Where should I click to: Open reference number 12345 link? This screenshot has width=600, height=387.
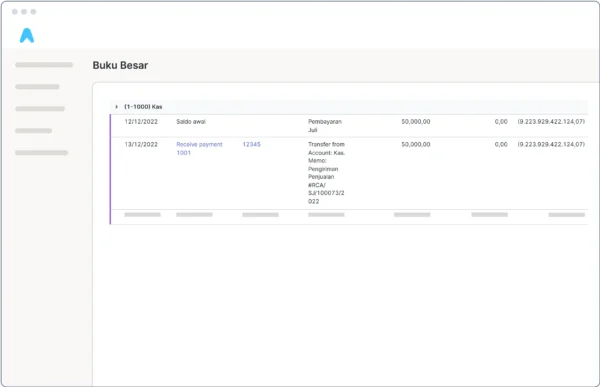tap(251, 144)
